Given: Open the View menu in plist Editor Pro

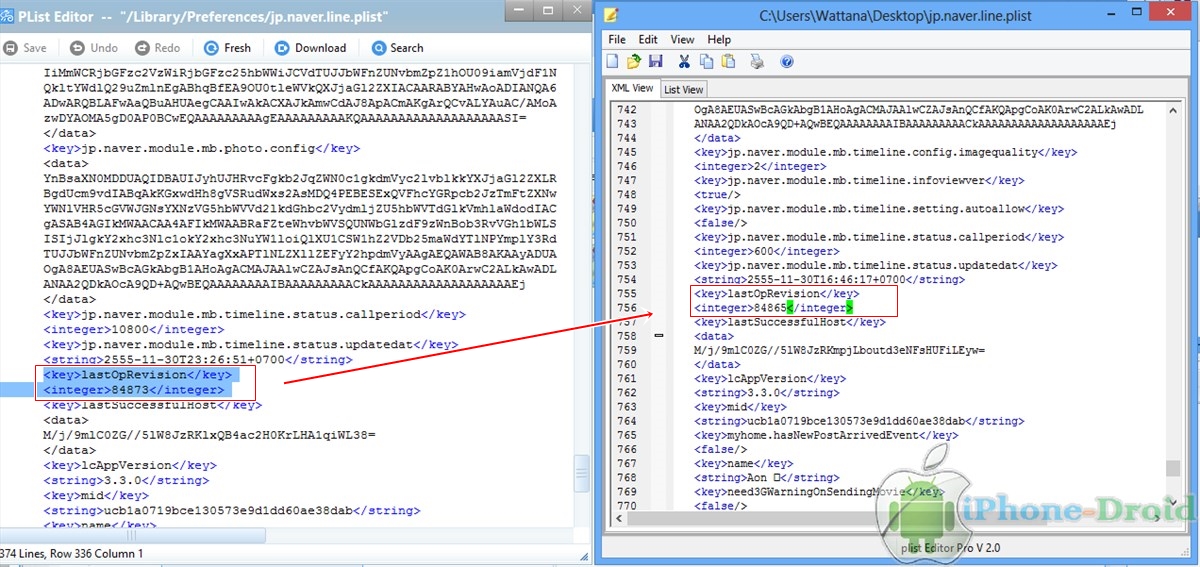Looking at the screenshot, I should 682,39.
